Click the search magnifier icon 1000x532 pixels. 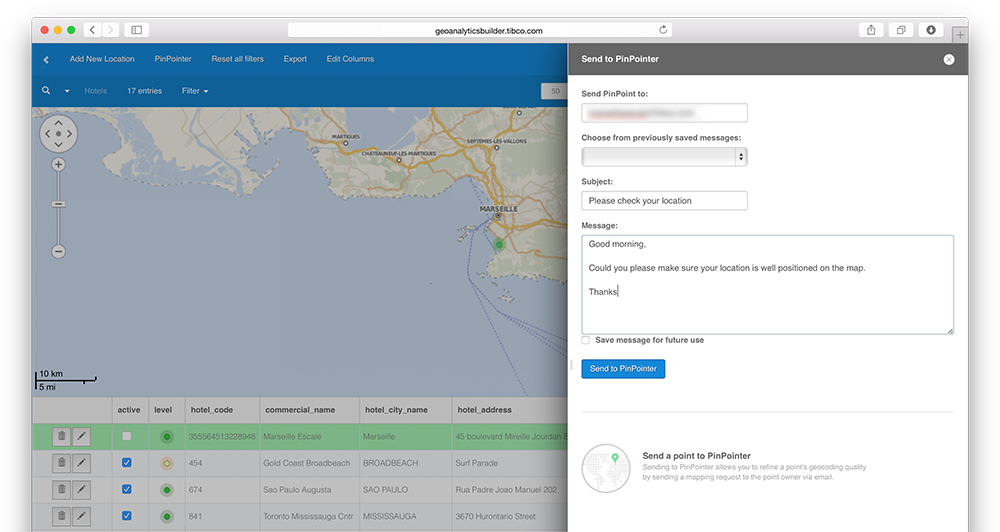click(46, 91)
